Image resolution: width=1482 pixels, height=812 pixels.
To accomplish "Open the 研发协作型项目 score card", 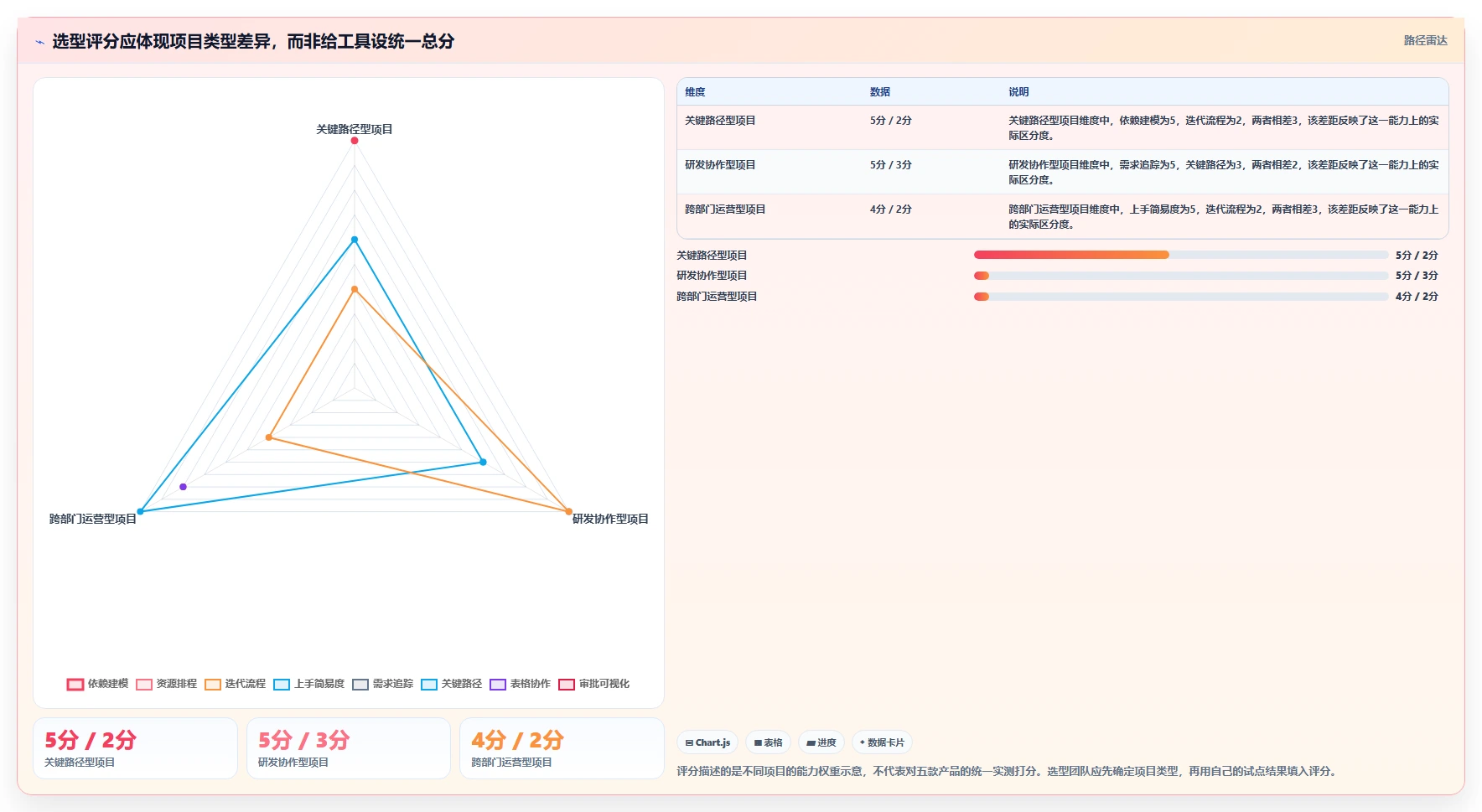I will pyautogui.click(x=349, y=748).
